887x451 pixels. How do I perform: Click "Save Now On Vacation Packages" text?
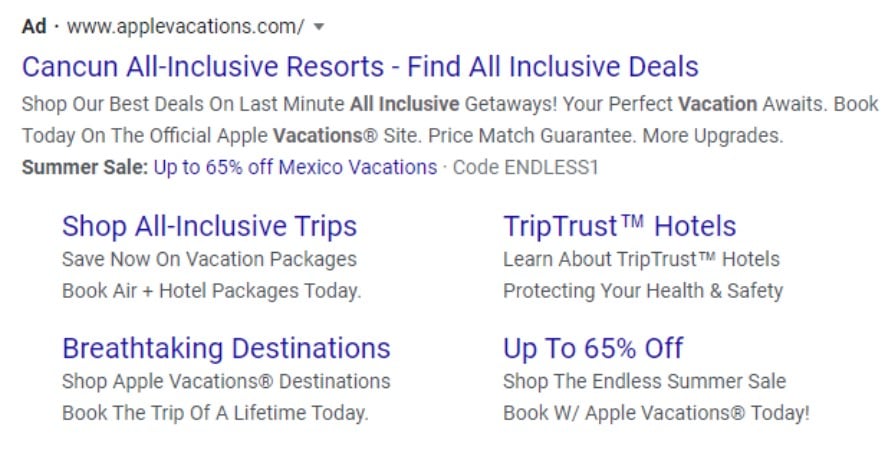click(x=209, y=259)
